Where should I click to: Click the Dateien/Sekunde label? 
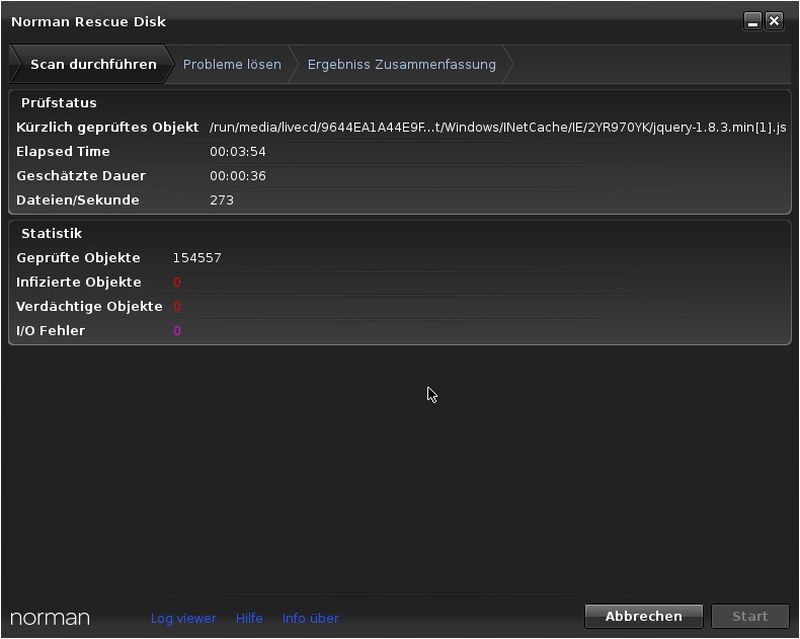(x=78, y=200)
